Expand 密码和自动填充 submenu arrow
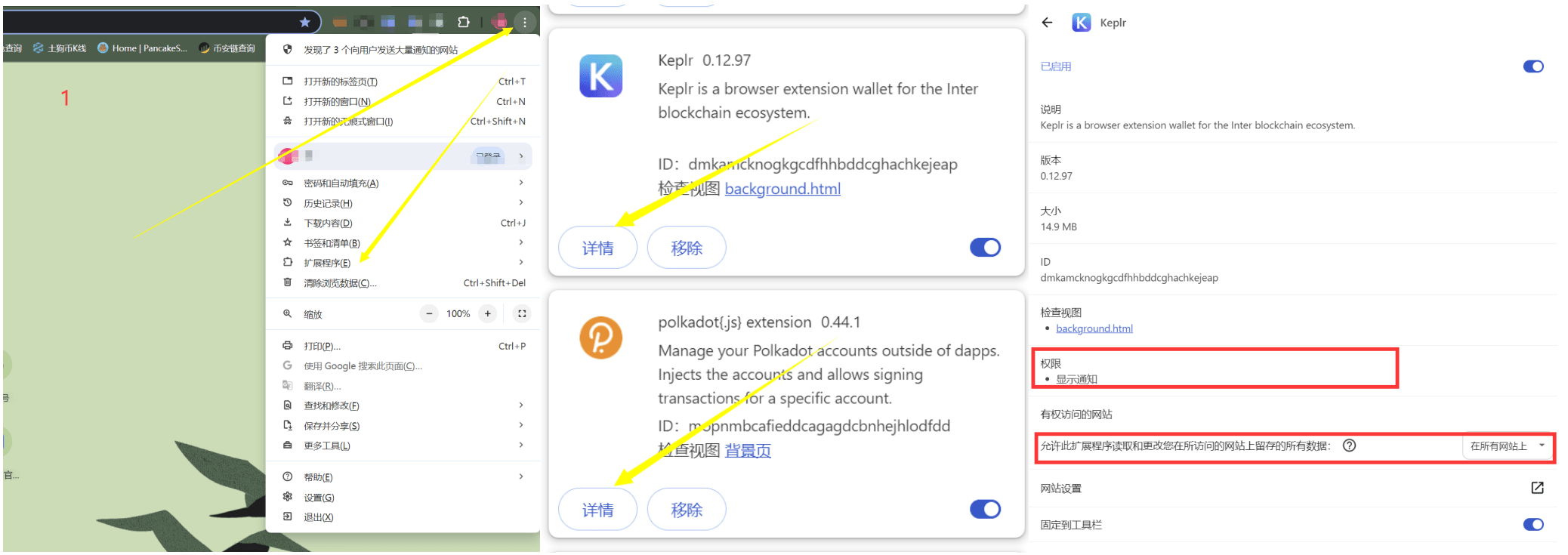 coord(521,183)
